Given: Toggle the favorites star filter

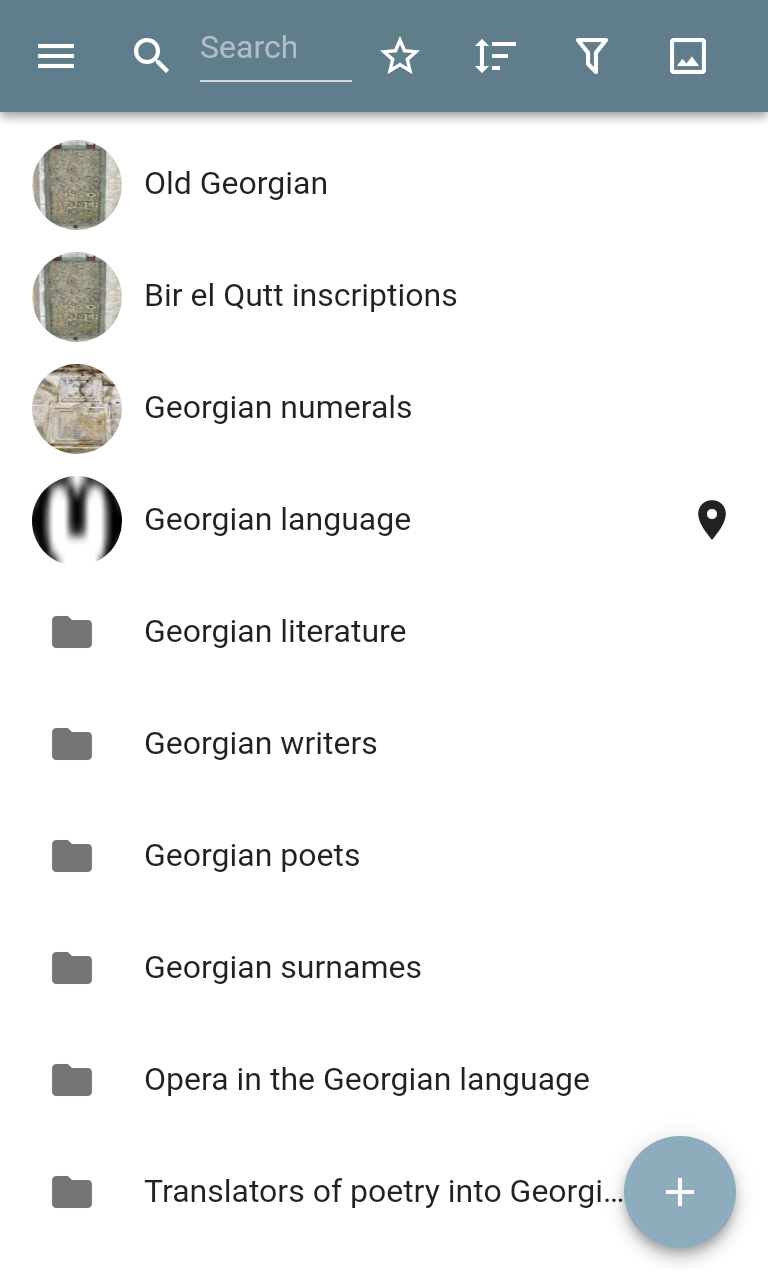Looking at the screenshot, I should [x=400, y=56].
